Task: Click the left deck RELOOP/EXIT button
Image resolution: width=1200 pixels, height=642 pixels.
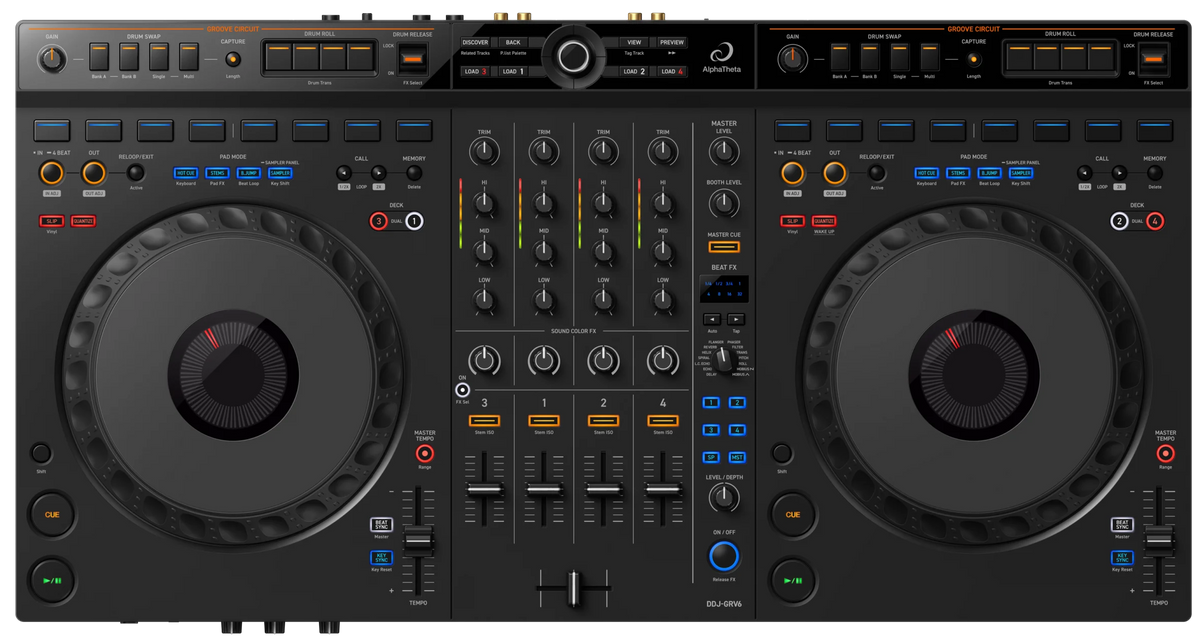Action: [136, 173]
